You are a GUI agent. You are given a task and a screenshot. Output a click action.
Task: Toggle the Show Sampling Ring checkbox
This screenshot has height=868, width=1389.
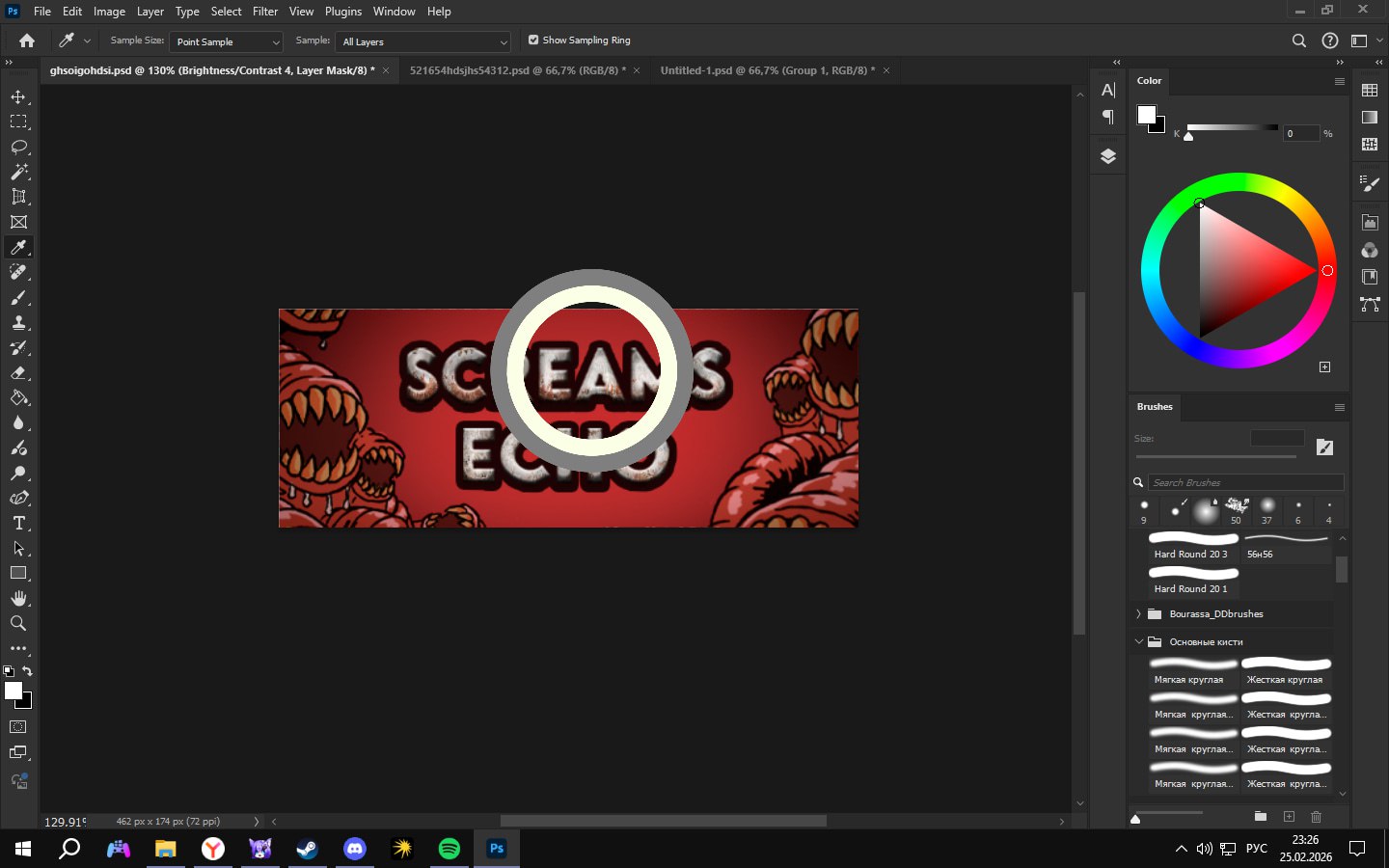tap(533, 41)
